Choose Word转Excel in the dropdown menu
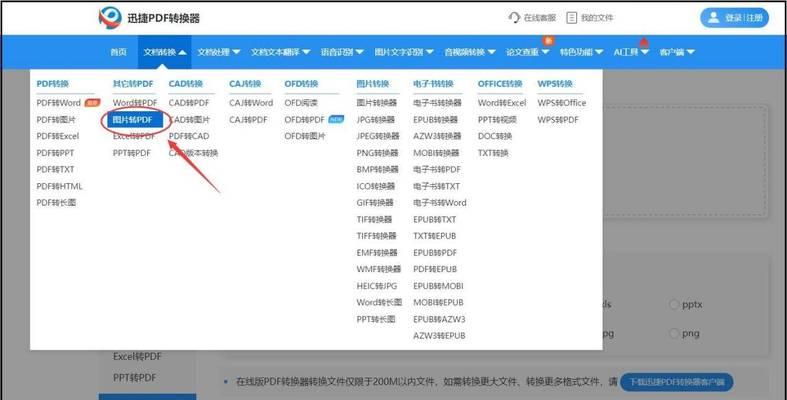 tap(502, 103)
